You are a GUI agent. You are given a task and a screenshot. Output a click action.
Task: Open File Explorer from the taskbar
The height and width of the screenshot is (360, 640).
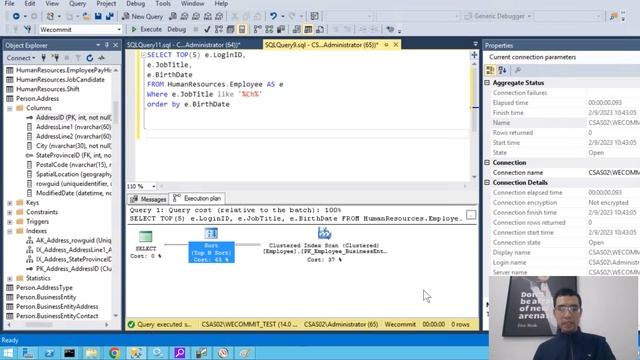point(91,353)
